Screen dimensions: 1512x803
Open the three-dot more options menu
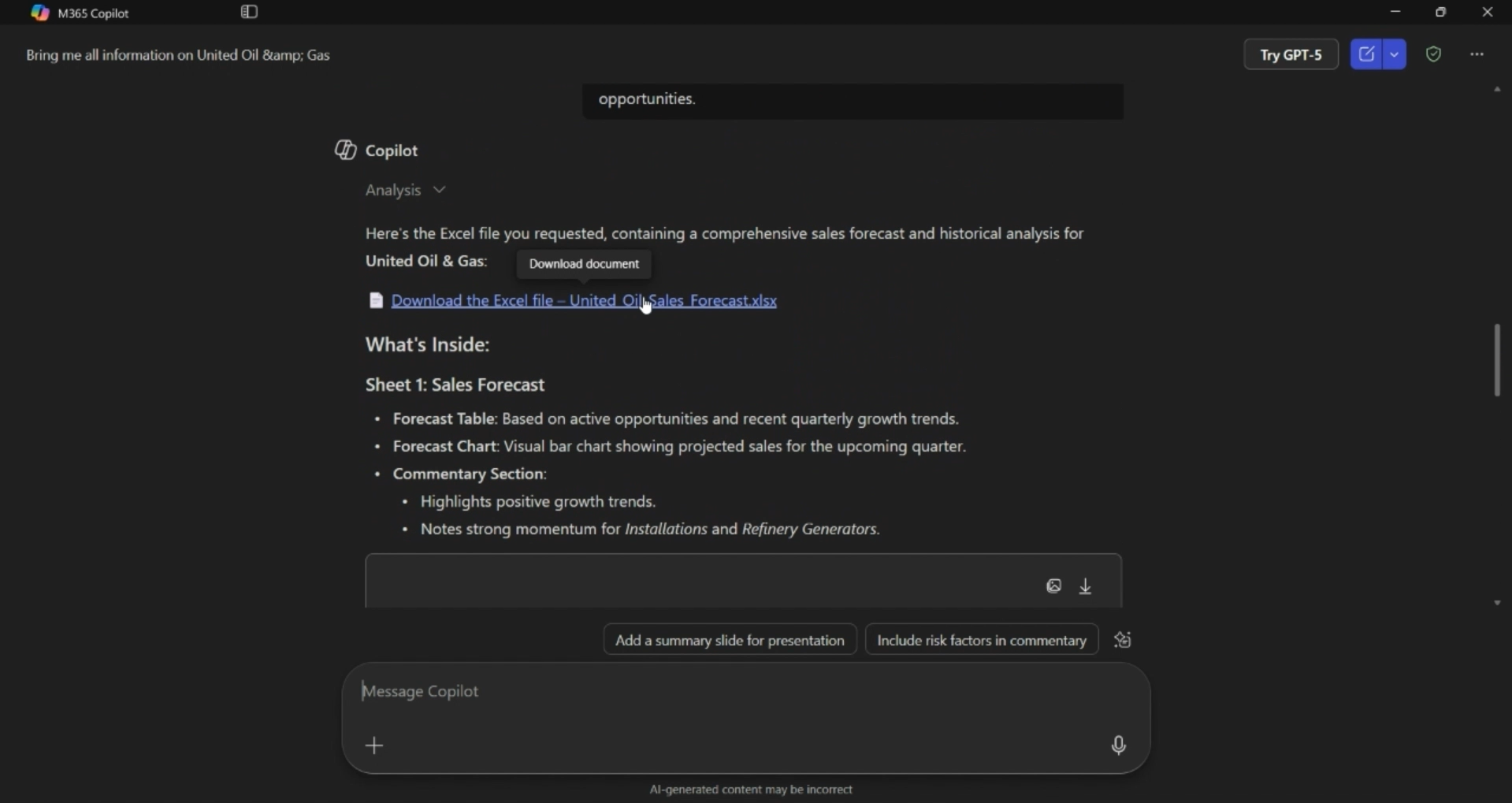pos(1478,54)
